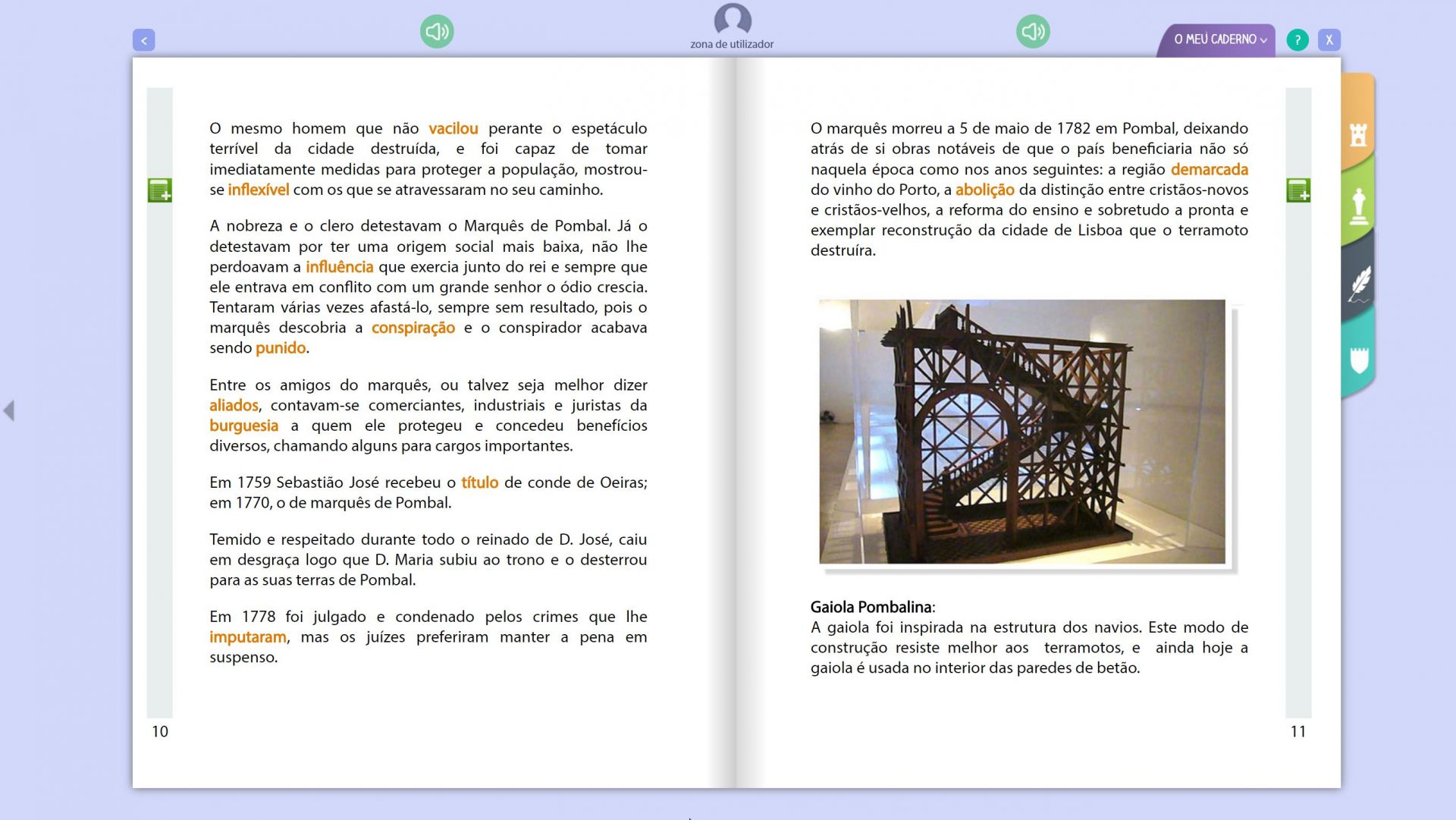This screenshot has height=820, width=1456.
Task: Close the book with the X button
Action: (1329, 39)
